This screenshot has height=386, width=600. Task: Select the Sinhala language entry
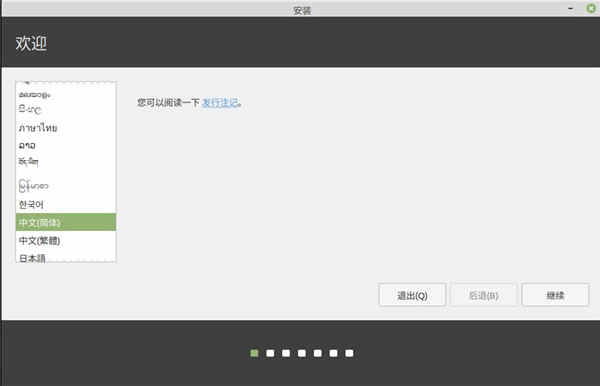pos(65,110)
